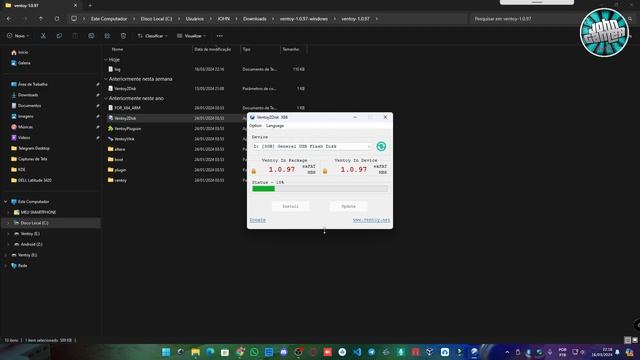
Task: Click the lock icon beside Ventoy In Package
Action: 253,171
